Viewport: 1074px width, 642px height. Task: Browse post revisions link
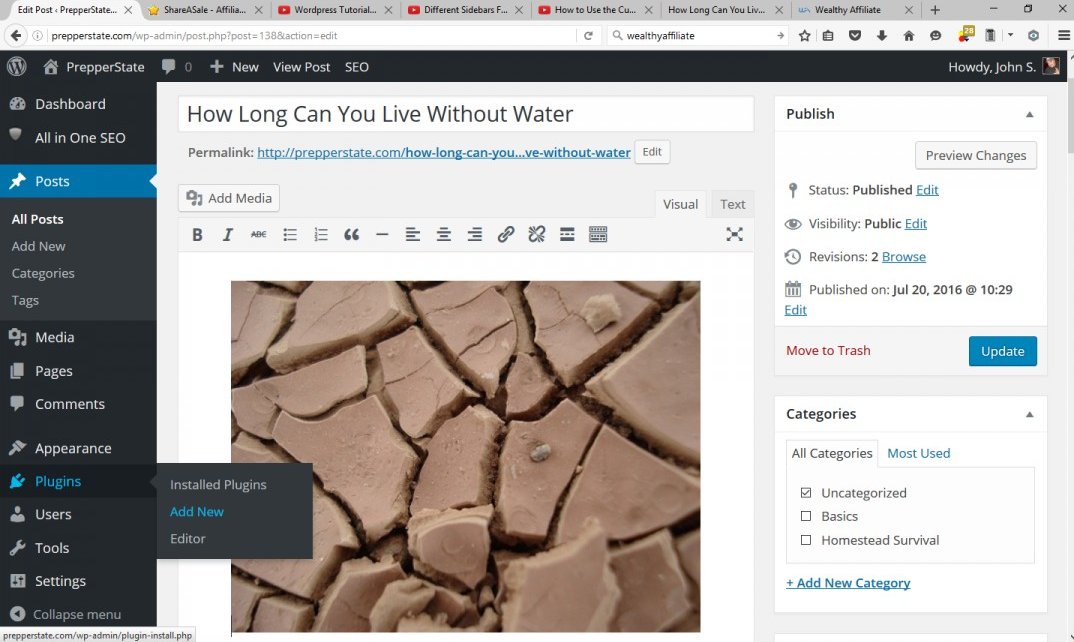903,257
